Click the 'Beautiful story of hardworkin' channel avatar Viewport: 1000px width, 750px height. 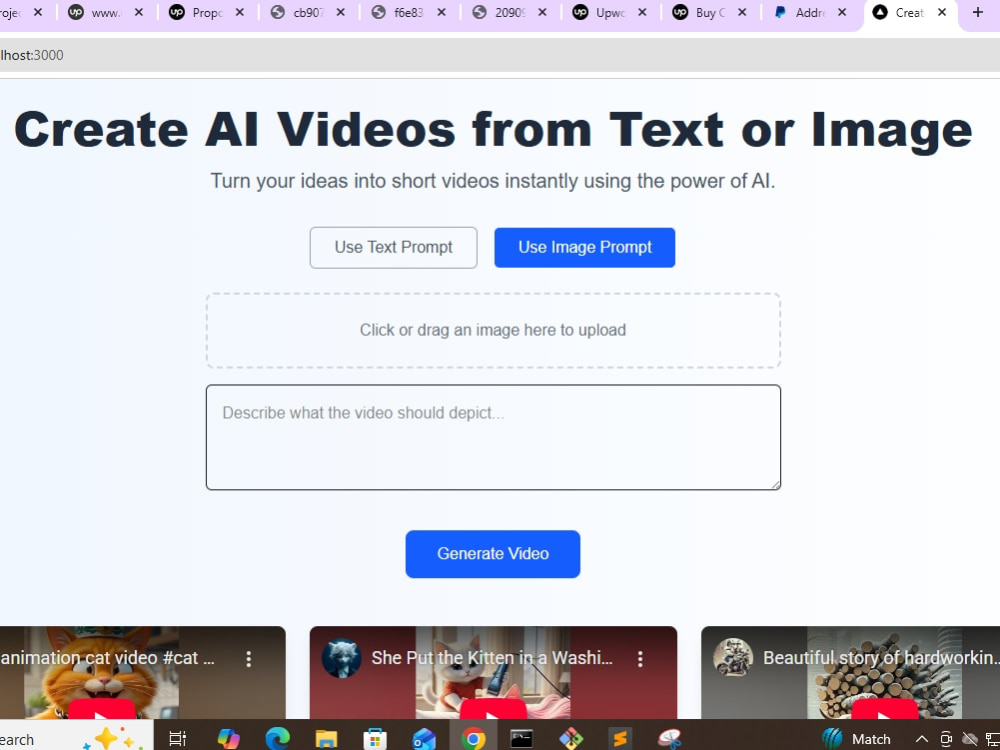coord(733,658)
